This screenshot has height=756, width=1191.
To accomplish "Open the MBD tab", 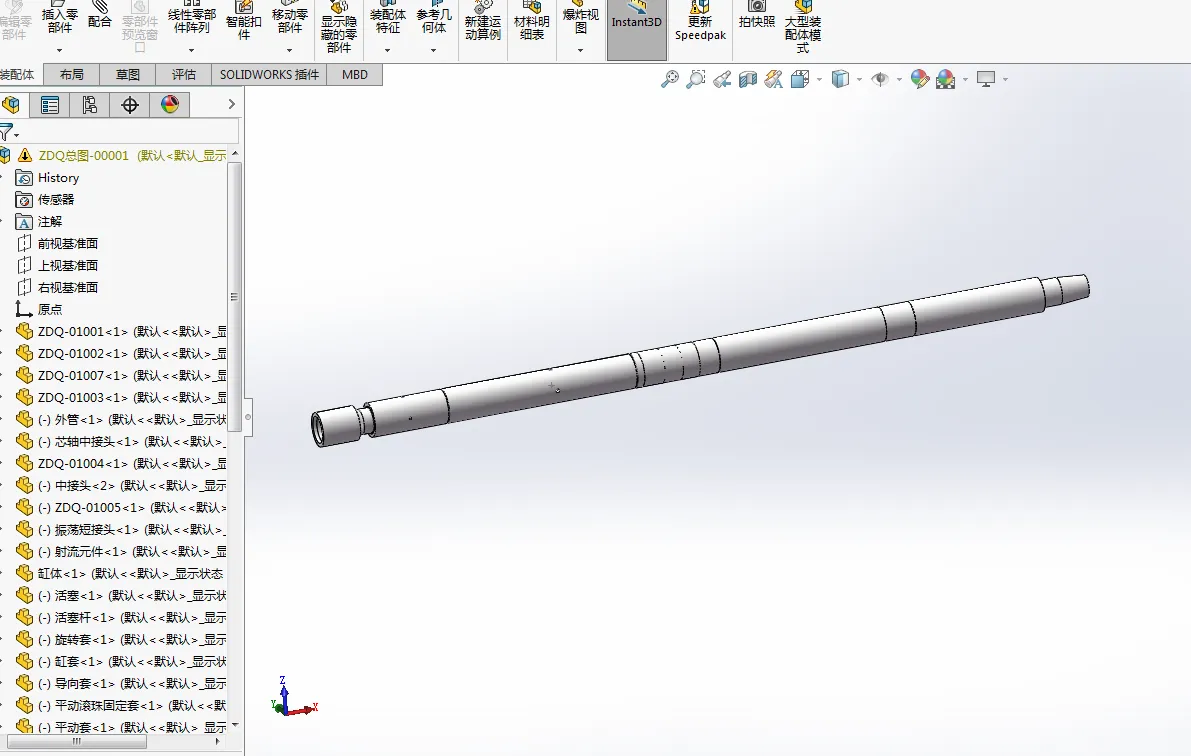I will pos(355,74).
